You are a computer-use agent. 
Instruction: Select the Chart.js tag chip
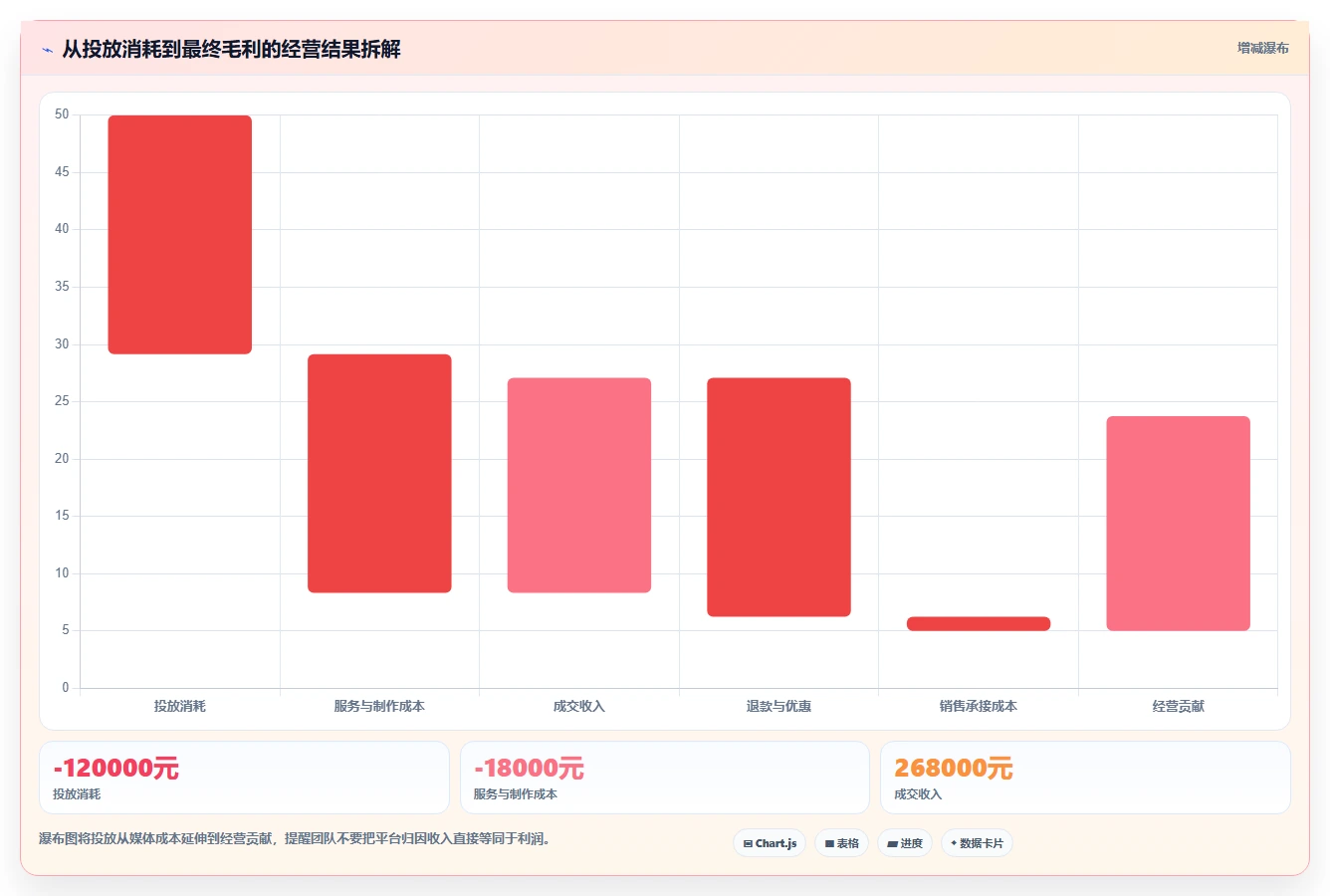pyautogui.click(x=770, y=843)
